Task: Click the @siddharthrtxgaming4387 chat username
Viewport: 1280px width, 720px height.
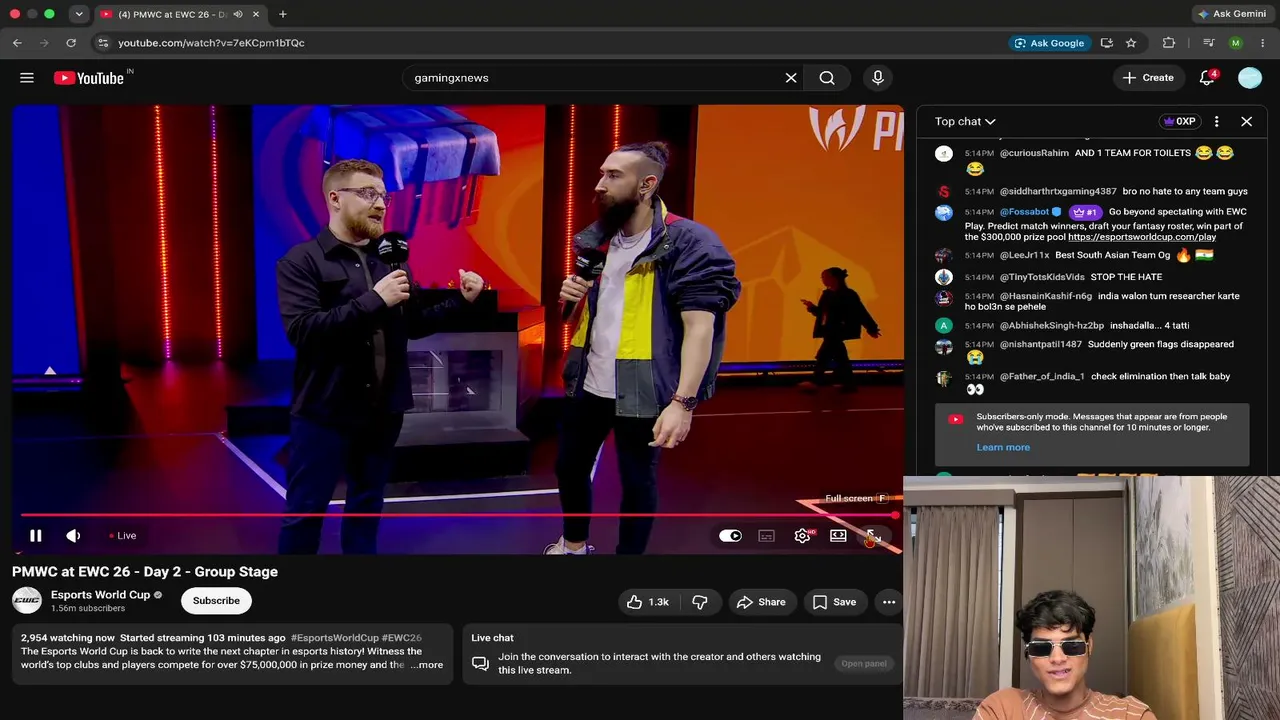Action: [1058, 191]
